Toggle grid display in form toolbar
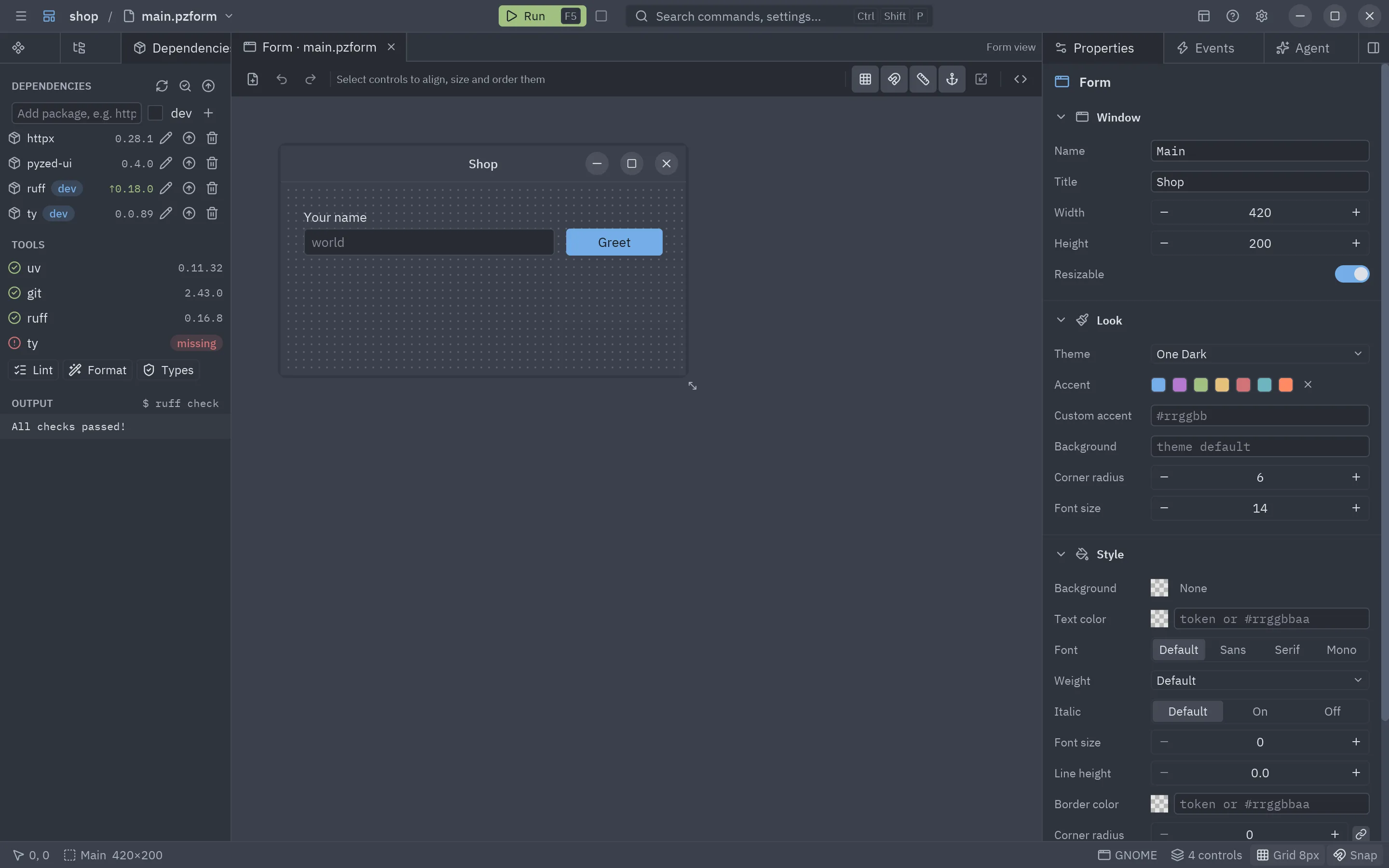Screen dimensions: 1389x868 point(865,79)
